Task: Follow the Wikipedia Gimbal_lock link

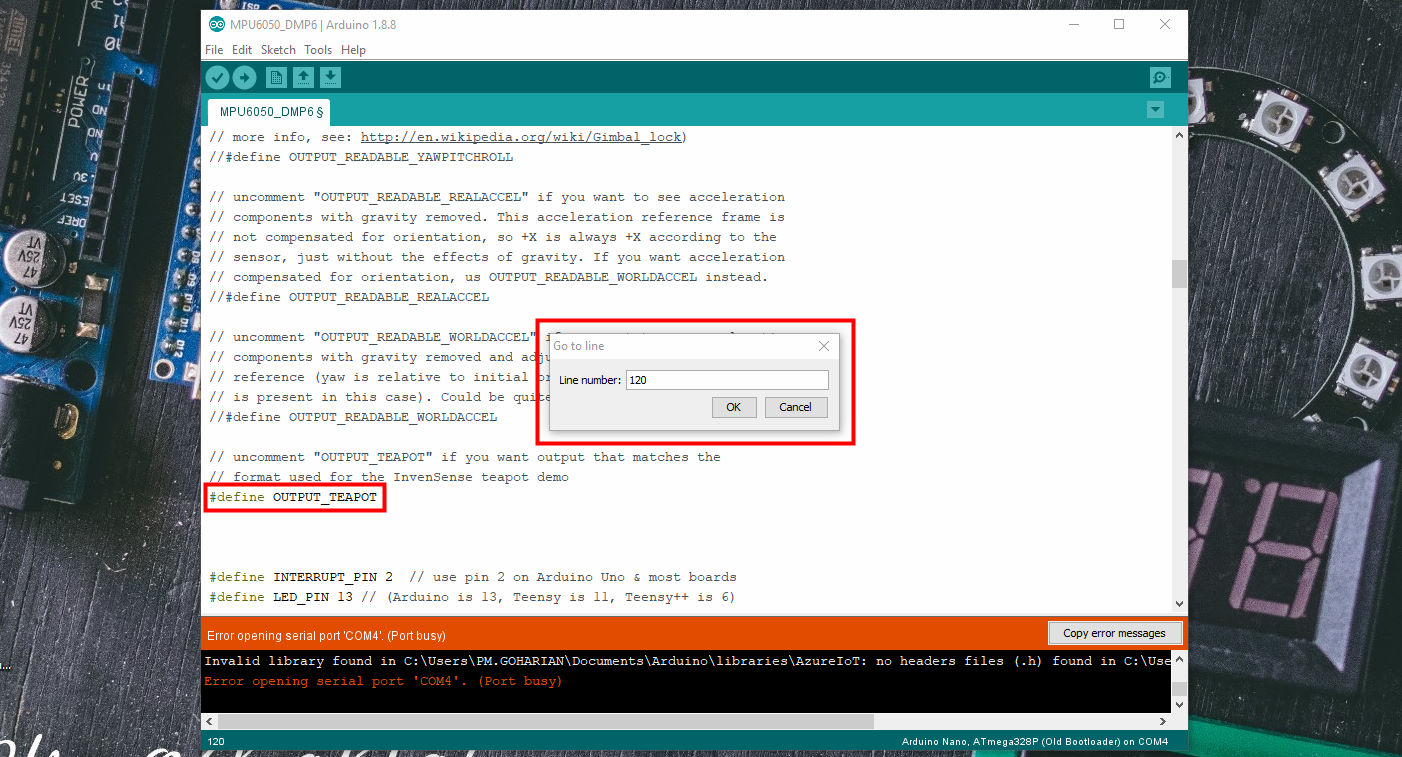Action: tap(520, 137)
